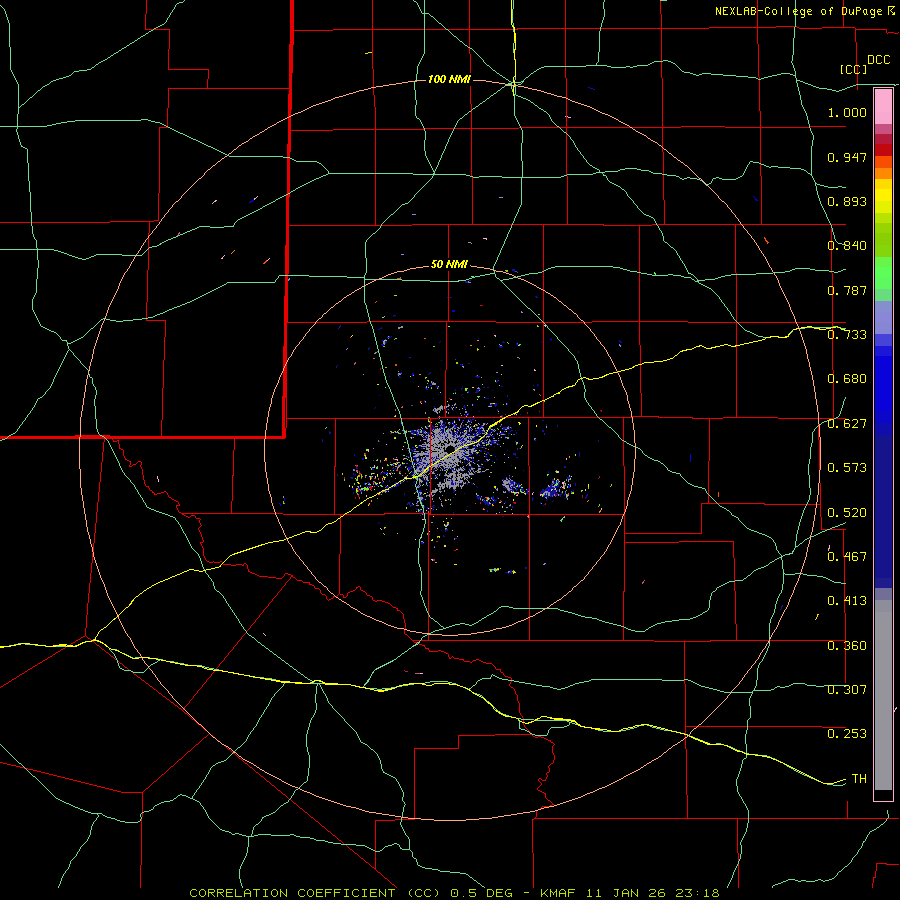Click the 0.733 scale value
The width and height of the screenshot is (900, 900).
coord(847,335)
